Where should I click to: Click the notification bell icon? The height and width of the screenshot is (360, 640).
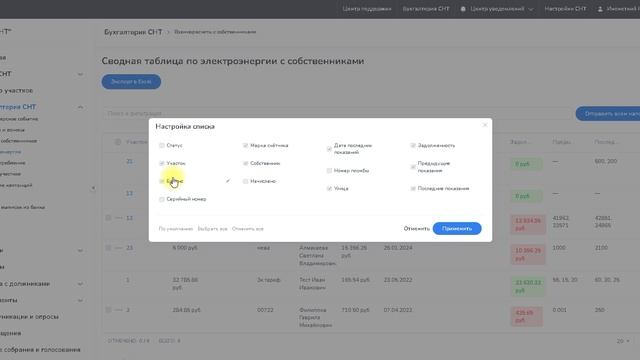tap(463, 9)
